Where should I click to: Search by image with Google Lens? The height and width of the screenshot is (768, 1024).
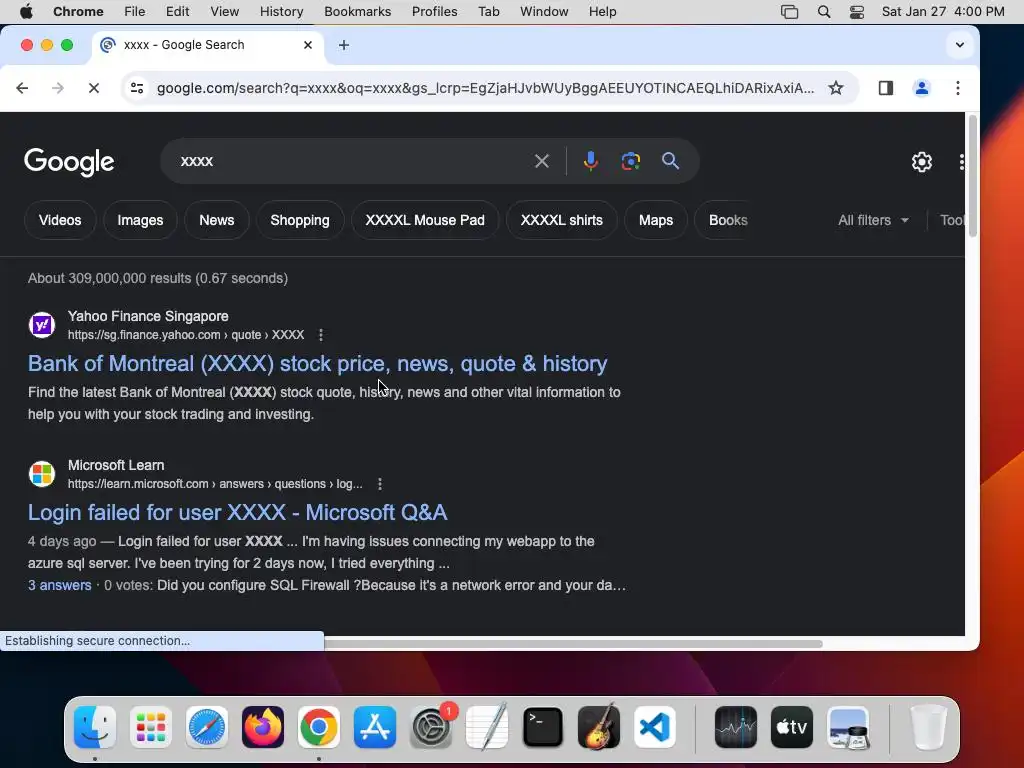[630, 161]
